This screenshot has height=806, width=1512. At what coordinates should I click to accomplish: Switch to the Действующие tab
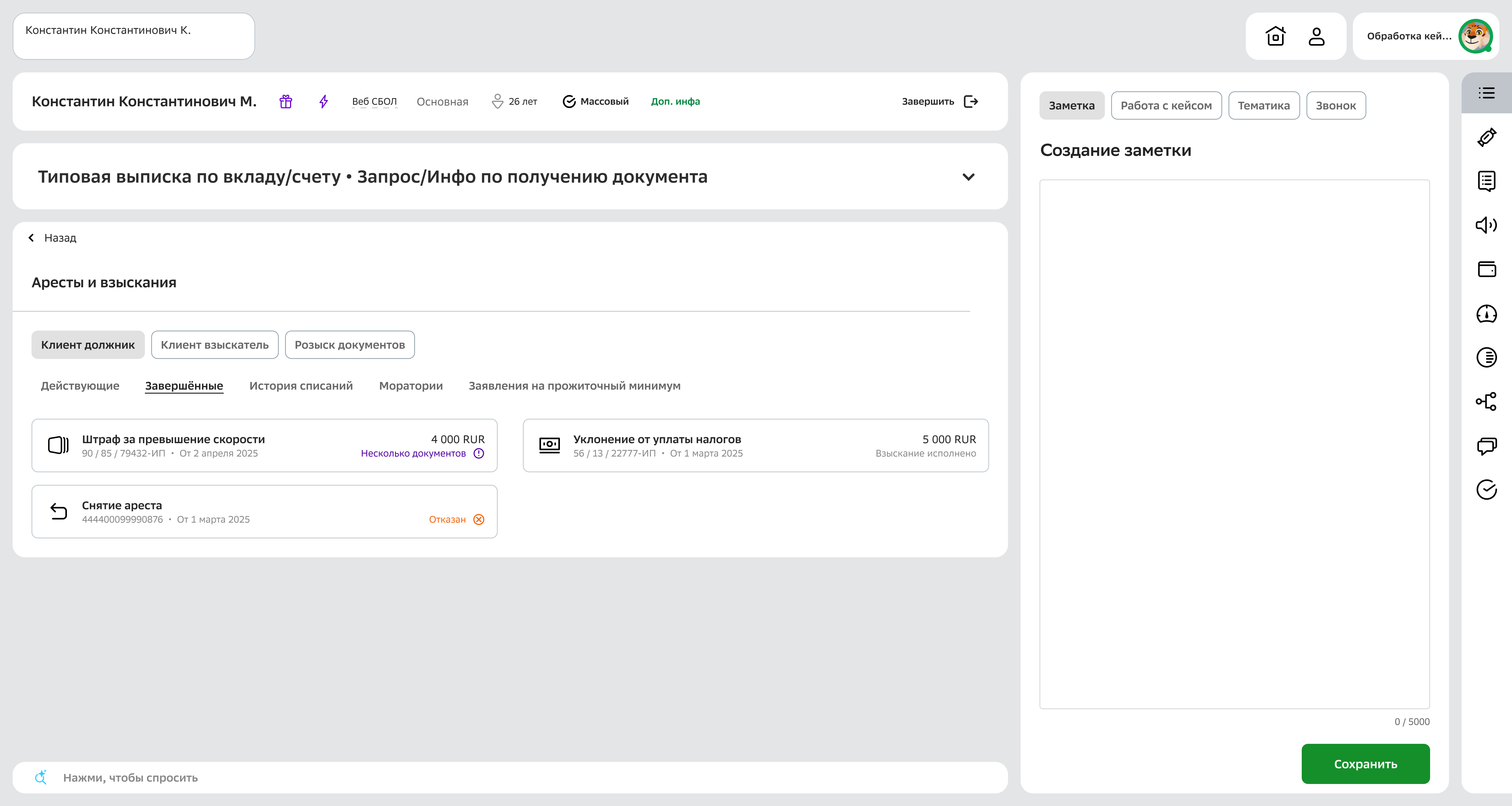pyautogui.click(x=80, y=386)
